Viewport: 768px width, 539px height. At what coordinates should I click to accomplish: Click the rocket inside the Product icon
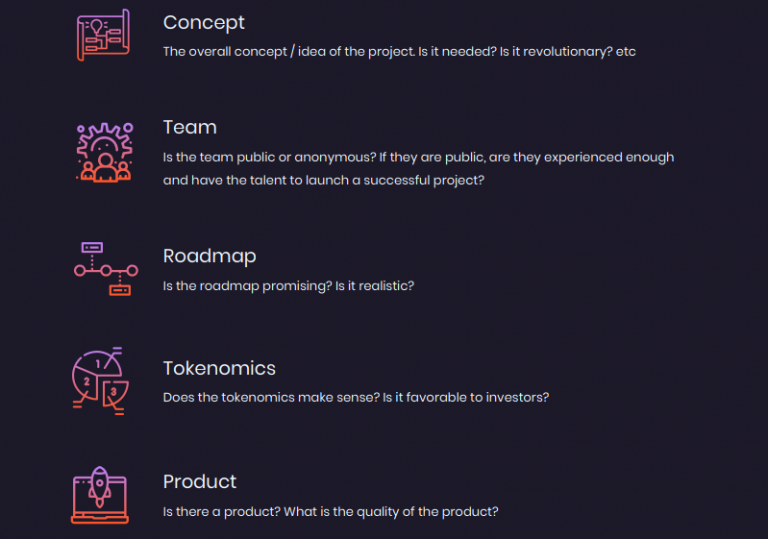tap(100, 487)
